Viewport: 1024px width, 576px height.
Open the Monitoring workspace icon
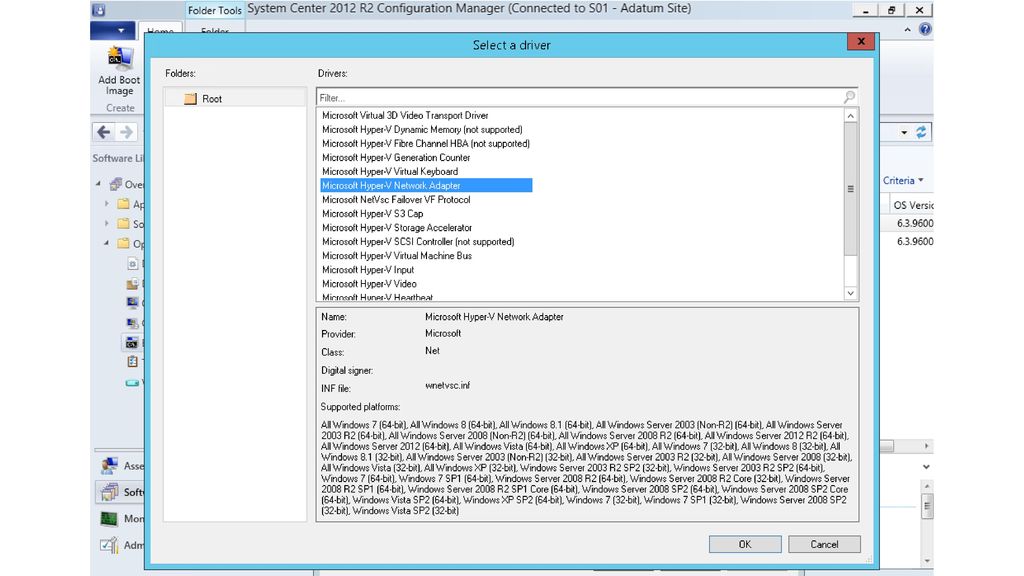pos(109,519)
